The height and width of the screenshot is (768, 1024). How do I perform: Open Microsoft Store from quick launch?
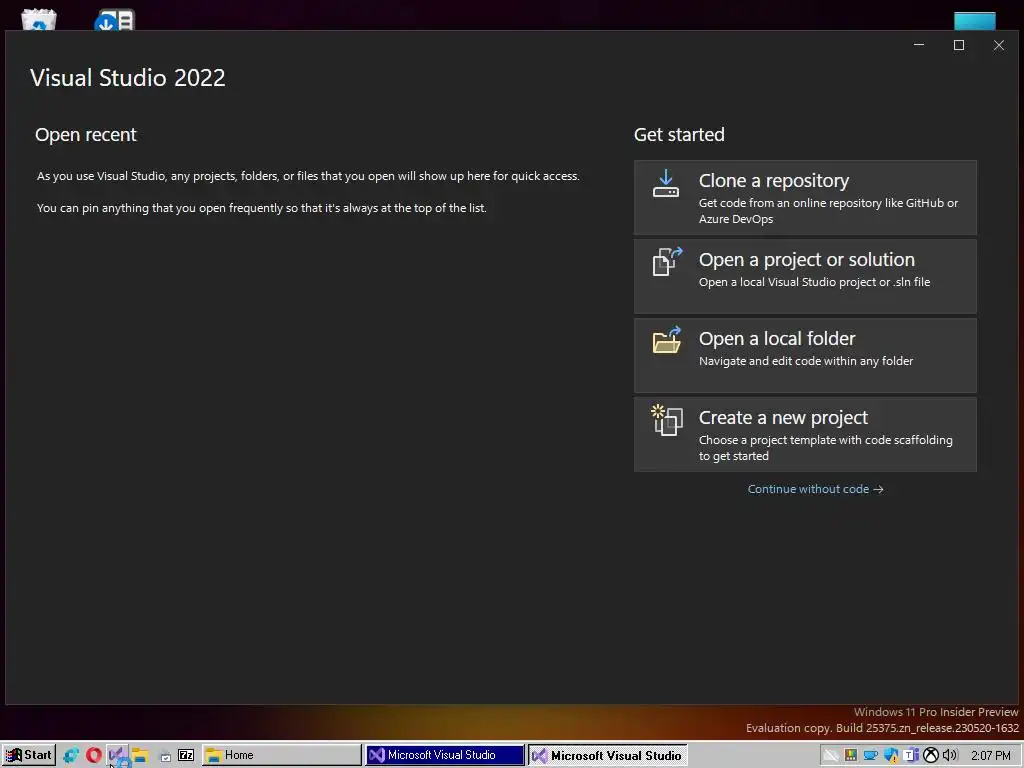(166, 756)
